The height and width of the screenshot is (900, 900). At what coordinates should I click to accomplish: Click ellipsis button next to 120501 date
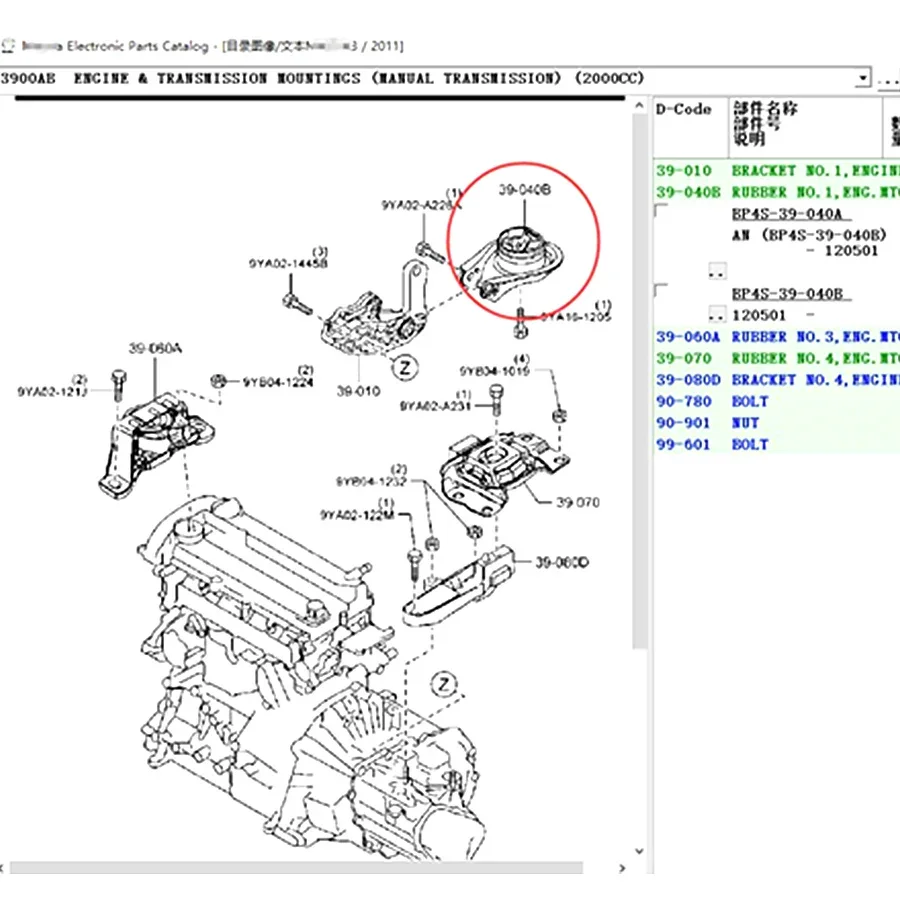pyautogui.click(x=717, y=314)
